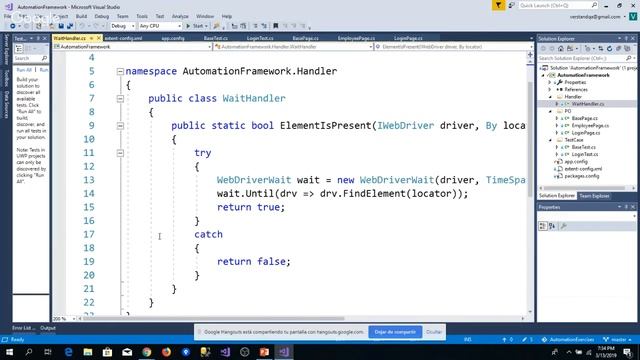Switch to the Team Explorer tab
640x360 pixels.
pos(594,196)
